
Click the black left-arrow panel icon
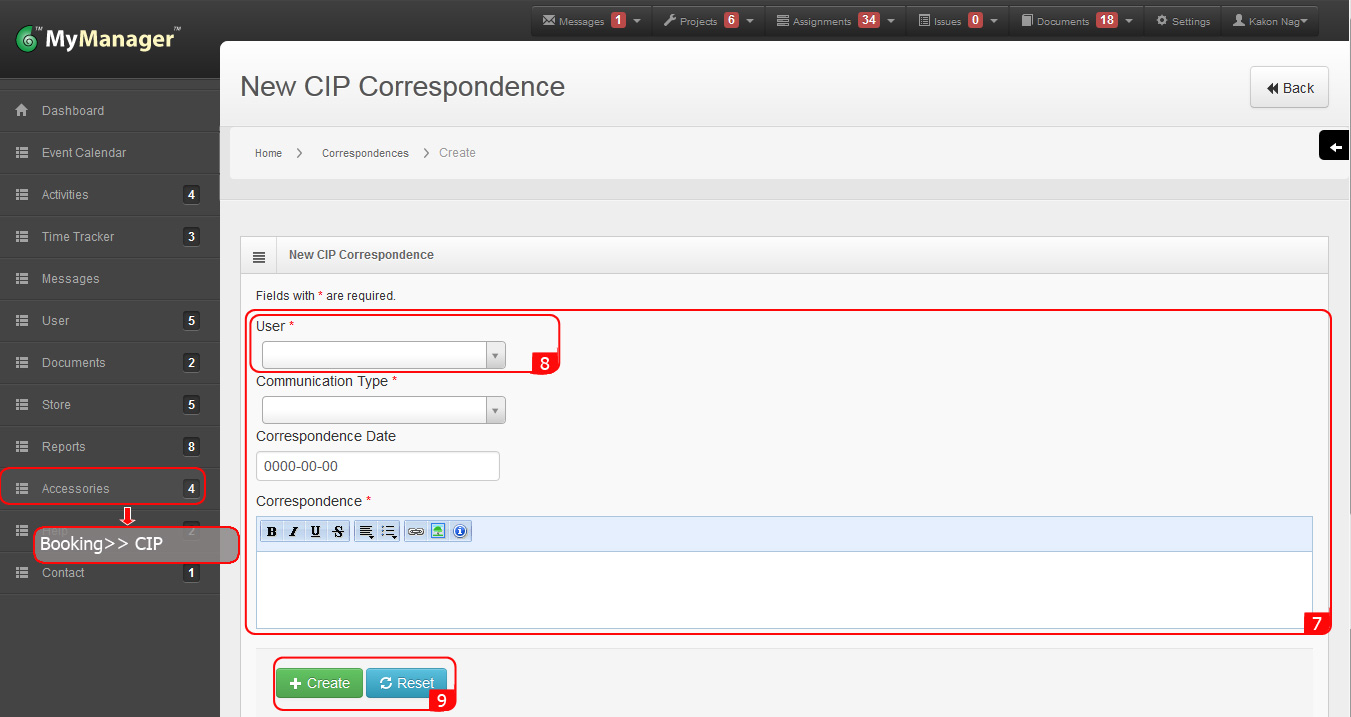tap(1335, 147)
